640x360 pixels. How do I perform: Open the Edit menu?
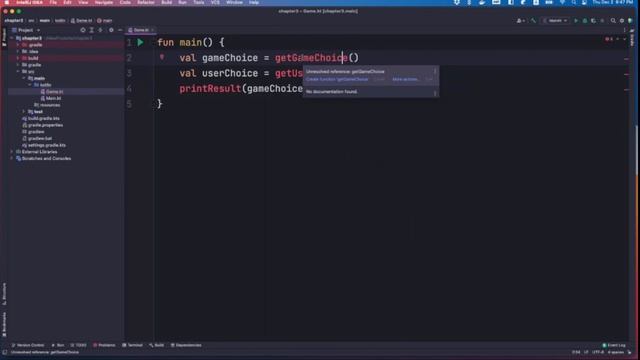point(67,2)
